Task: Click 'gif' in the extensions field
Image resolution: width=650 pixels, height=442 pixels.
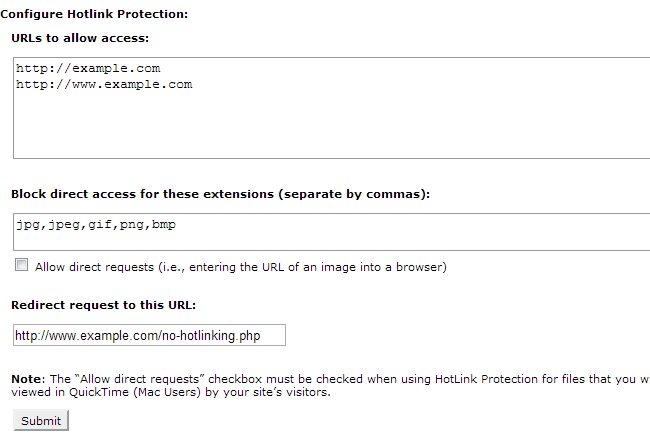Action: [x=101, y=225]
